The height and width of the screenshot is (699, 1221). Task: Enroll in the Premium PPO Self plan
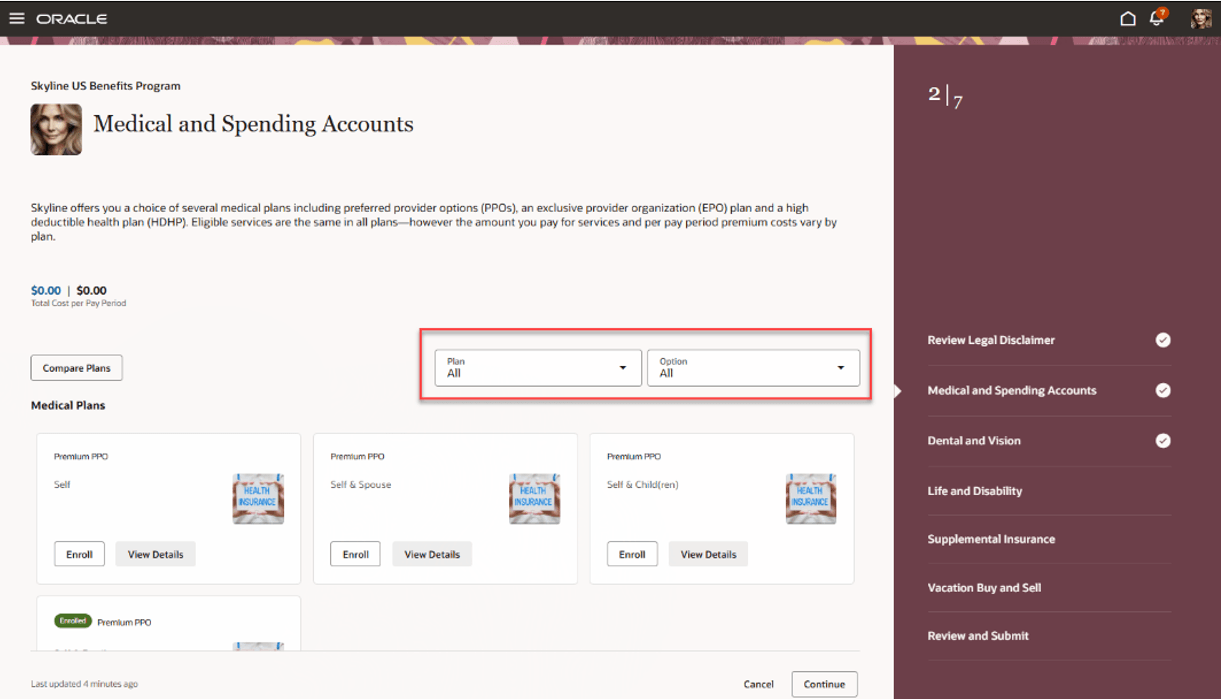tap(79, 553)
